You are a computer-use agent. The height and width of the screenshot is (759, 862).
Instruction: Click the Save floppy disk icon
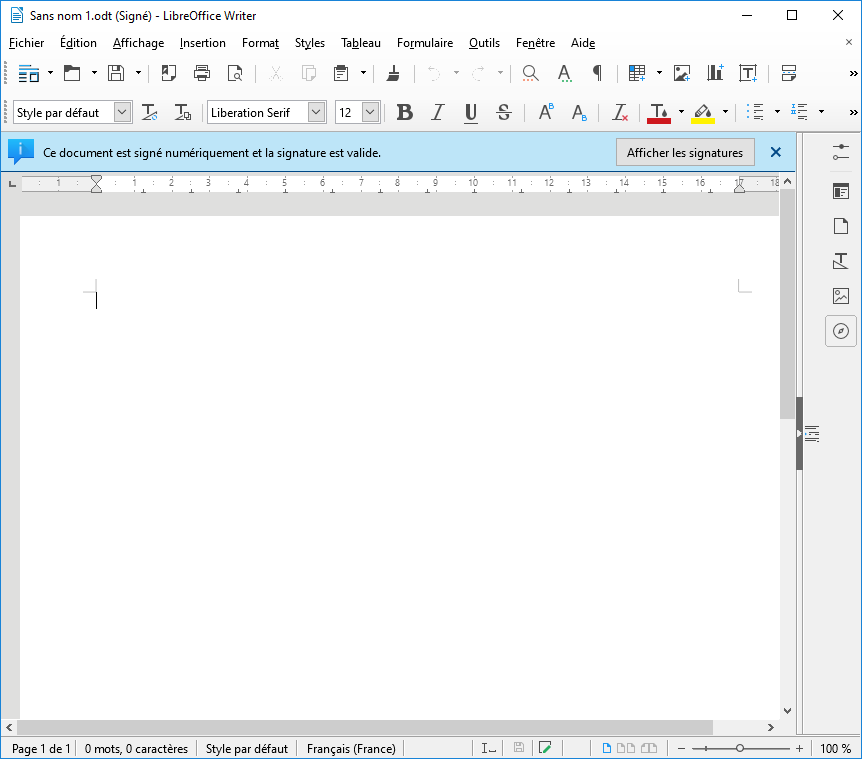coord(116,73)
